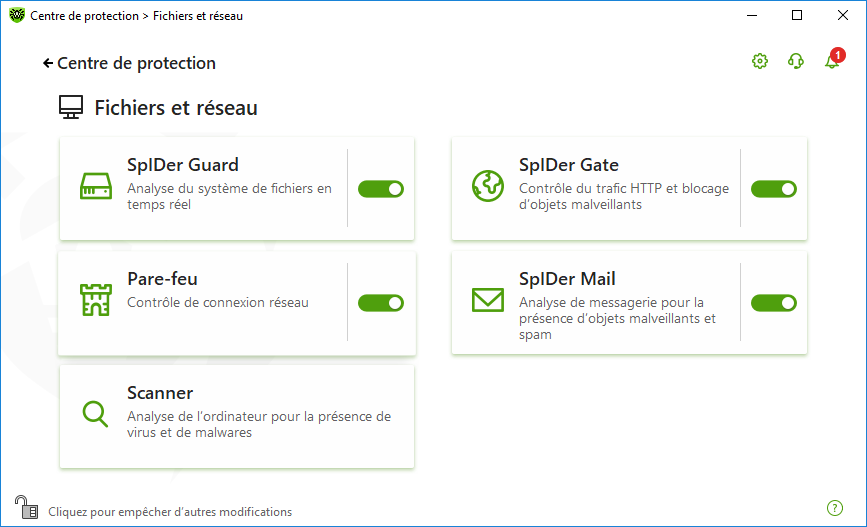Screen dimensions: 867x527
Task: Toggle the Pare-feu firewall switch
Action: point(381,303)
